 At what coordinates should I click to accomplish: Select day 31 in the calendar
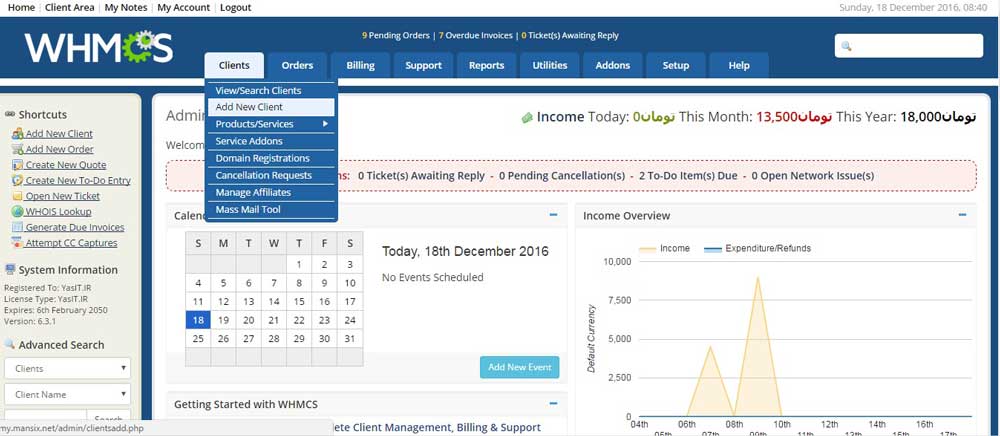[349, 338]
